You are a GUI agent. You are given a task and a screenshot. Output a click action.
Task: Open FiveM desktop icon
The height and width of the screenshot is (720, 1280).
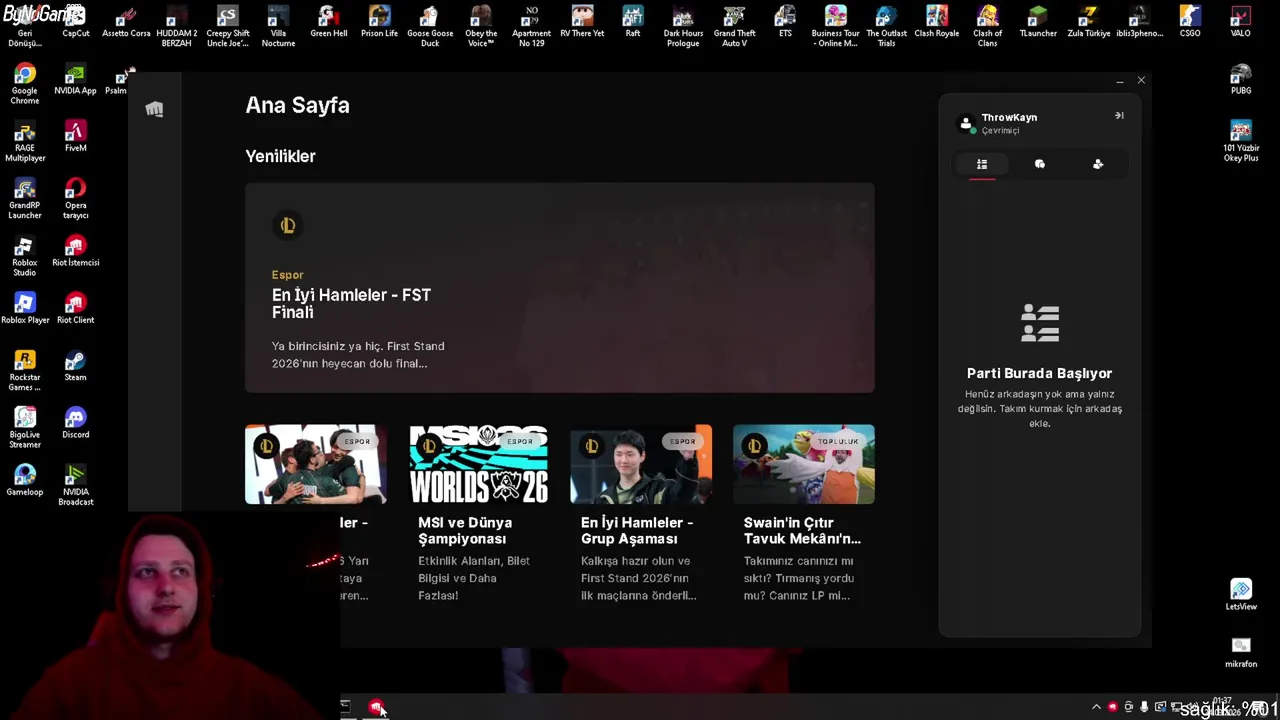[x=75, y=137]
